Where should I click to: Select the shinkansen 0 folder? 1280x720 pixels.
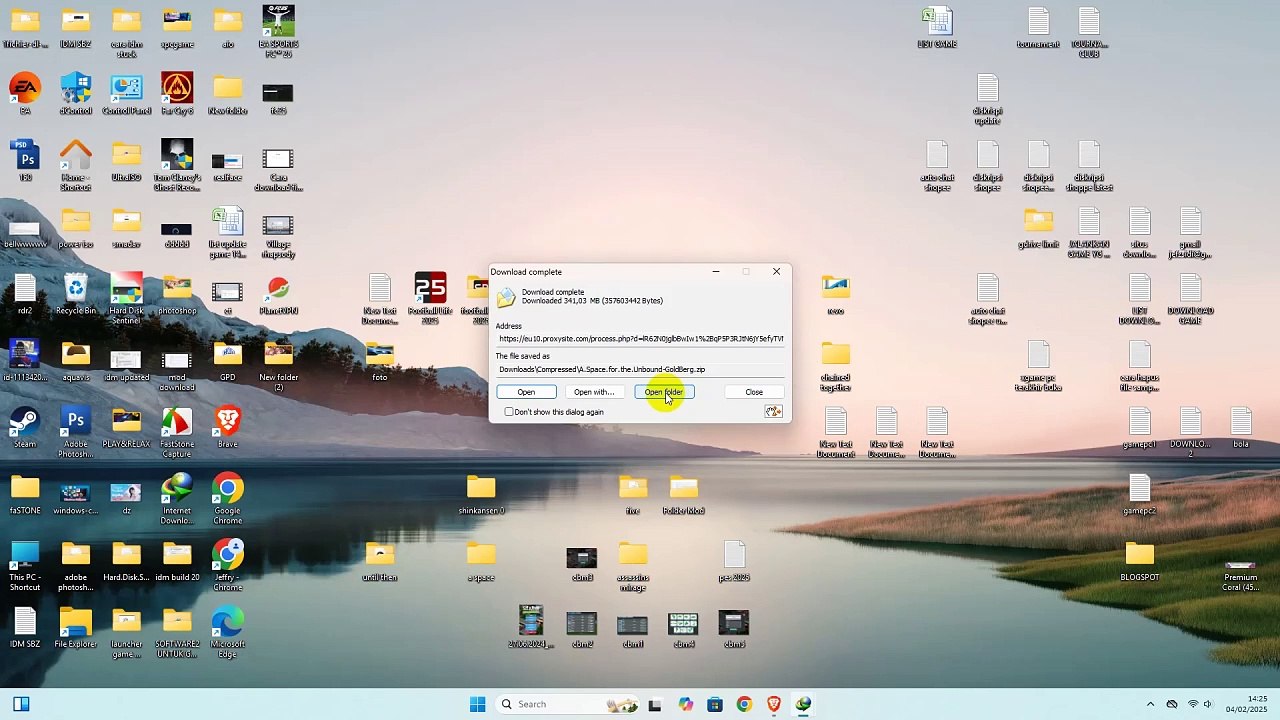(481, 494)
